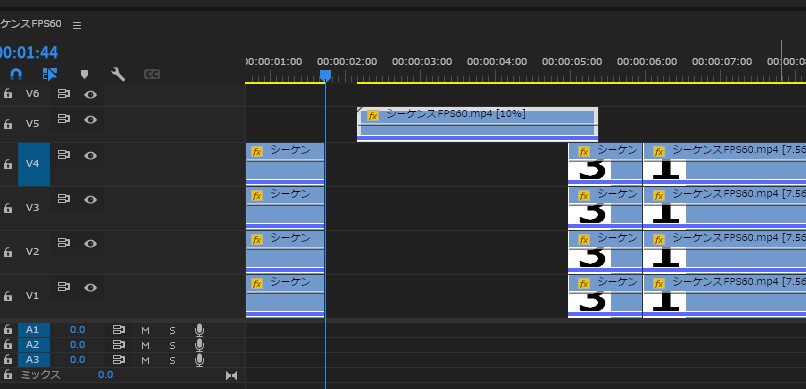
Task: Toggle sync lock on track V5
Action: [x=64, y=119]
